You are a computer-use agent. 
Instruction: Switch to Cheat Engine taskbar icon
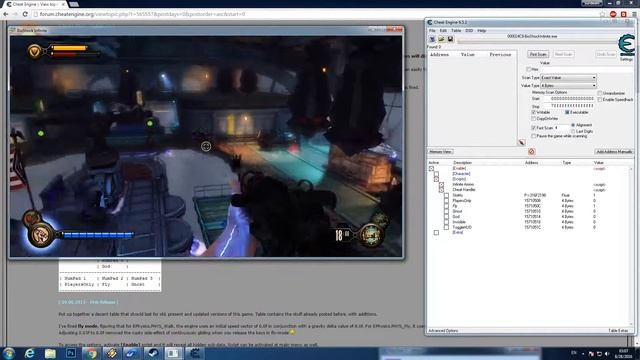point(195,353)
